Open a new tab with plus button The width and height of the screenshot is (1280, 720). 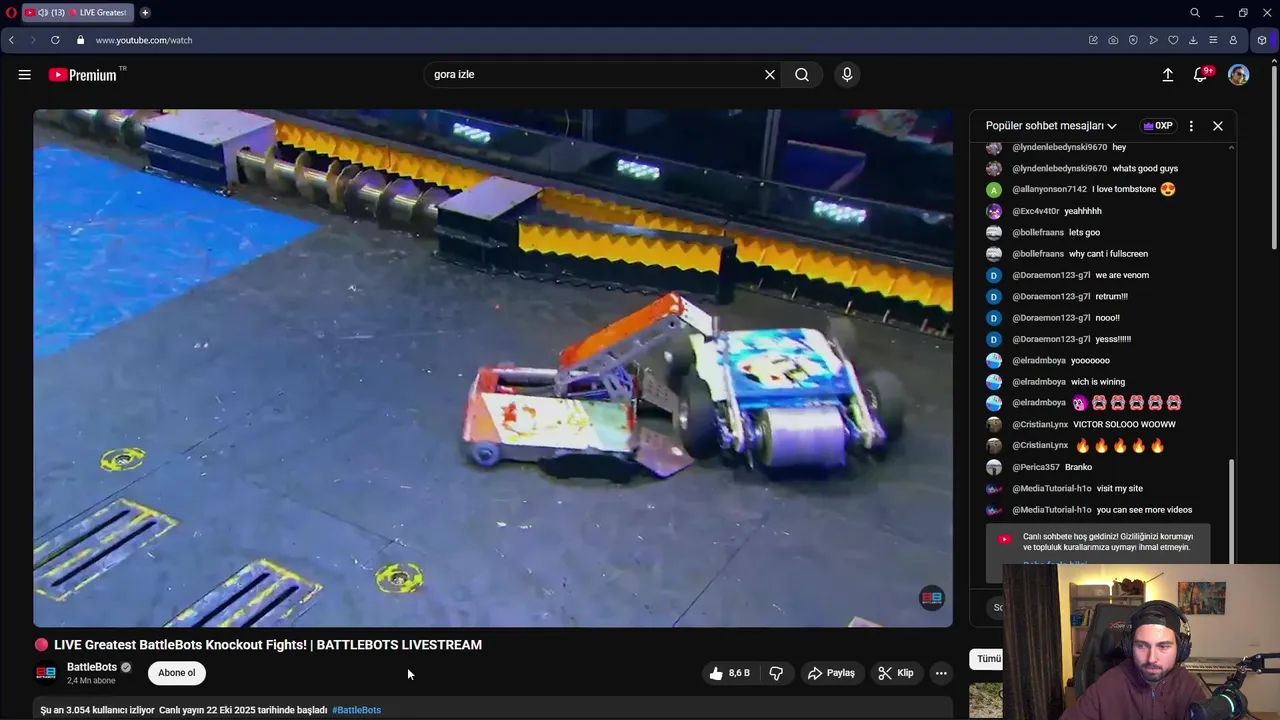[145, 13]
